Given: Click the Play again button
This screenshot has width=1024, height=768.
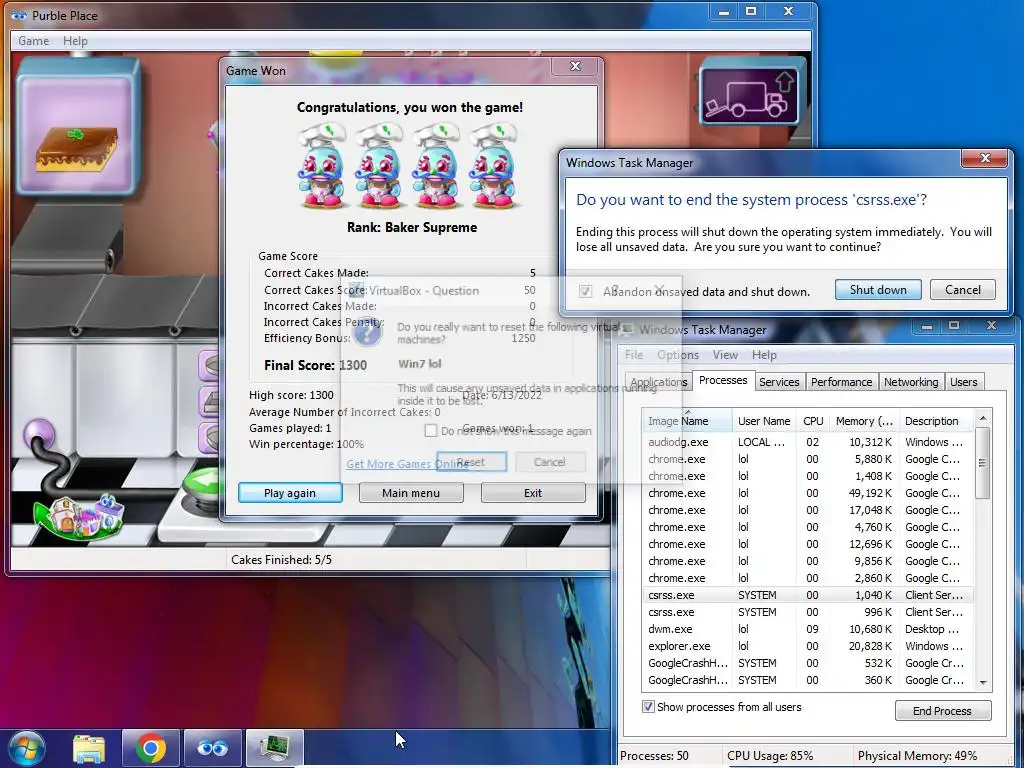Looking at the screenshot, I should (x=290, y=493).
